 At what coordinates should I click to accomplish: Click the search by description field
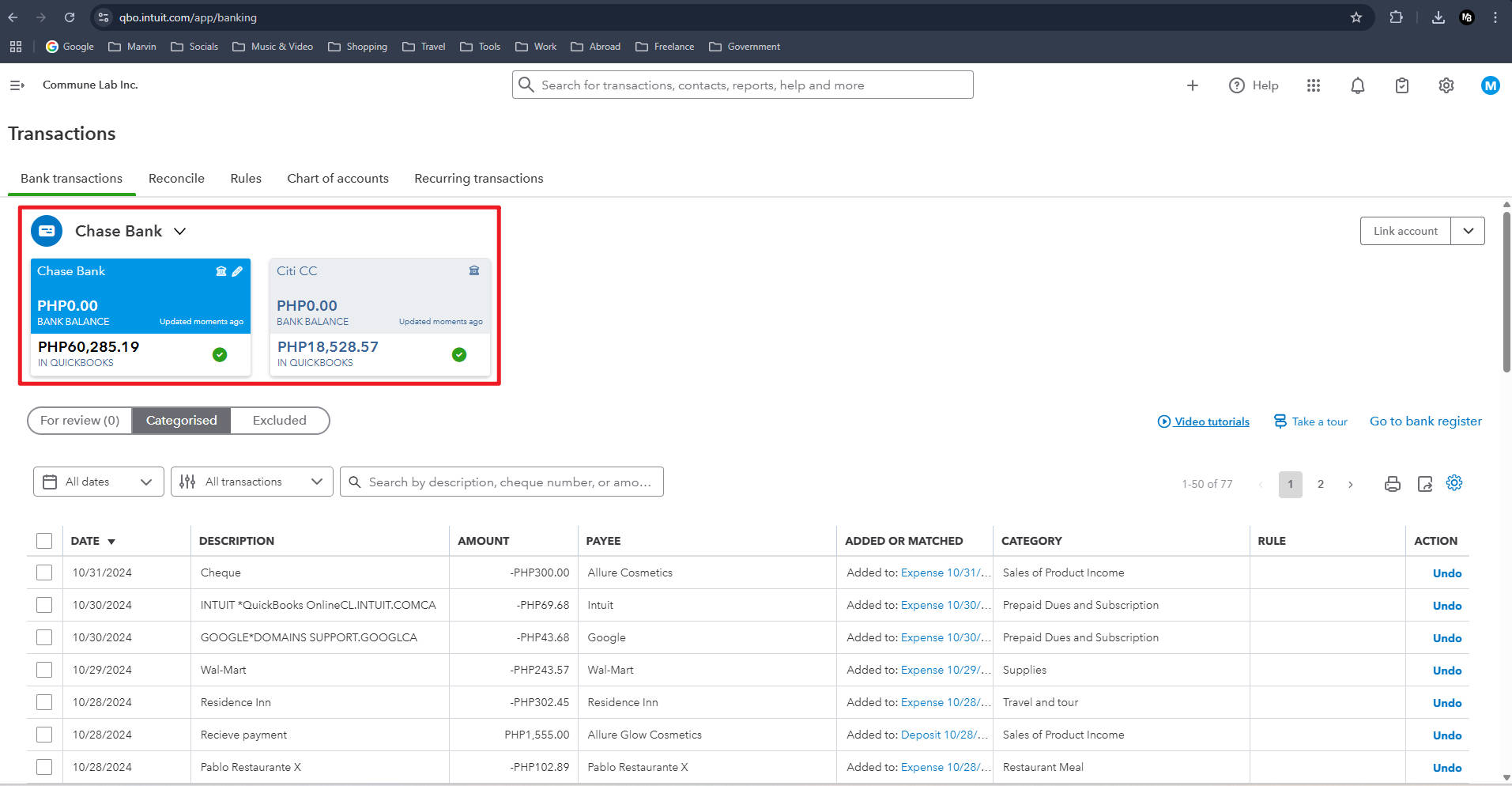[502, 482]
